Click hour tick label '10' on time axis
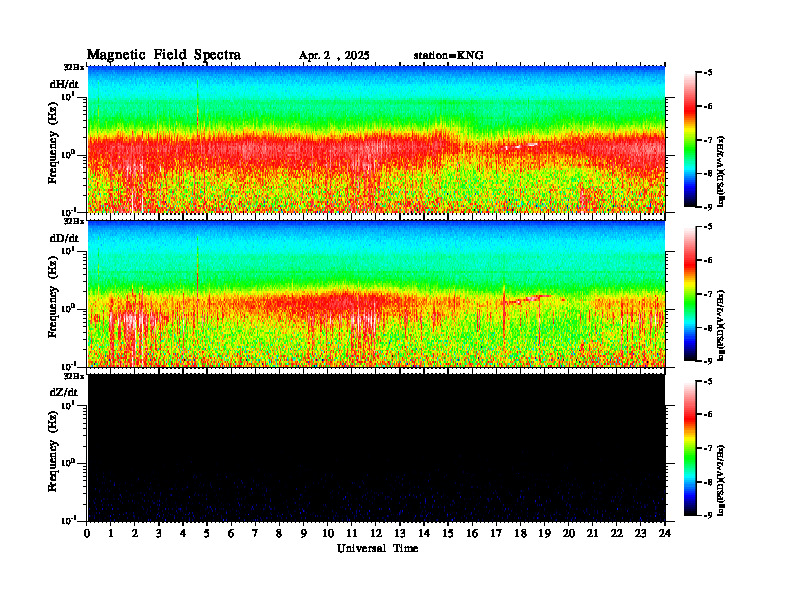 coord(328,533)
